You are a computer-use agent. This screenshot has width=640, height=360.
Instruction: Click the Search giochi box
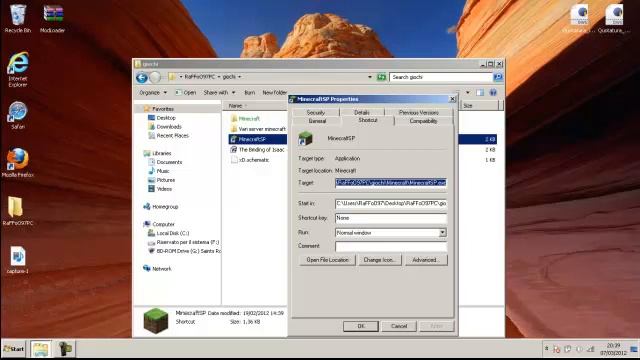[x=441, y=77]
